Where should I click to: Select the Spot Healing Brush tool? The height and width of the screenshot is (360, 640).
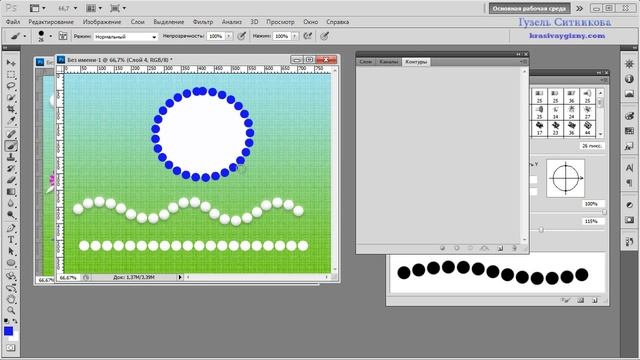(11, 134)
